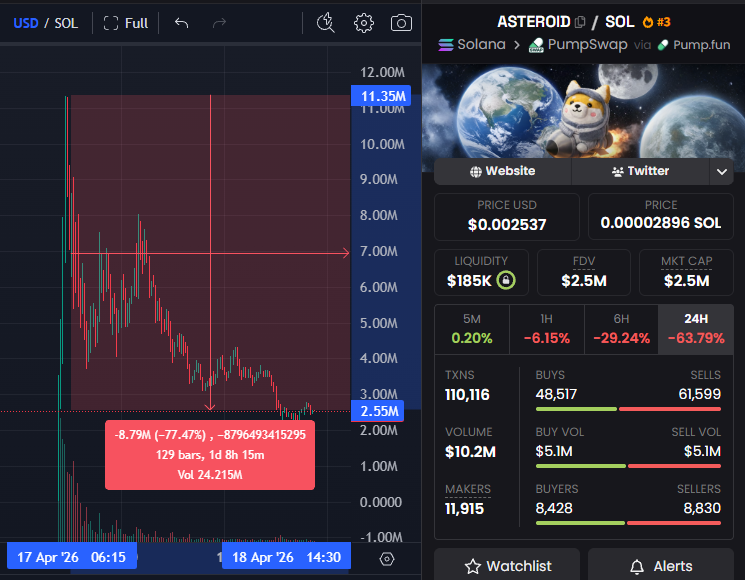Click the 11.35M price axis label
Viewport: 745px width, 580px height.
[x=381, y=96]
